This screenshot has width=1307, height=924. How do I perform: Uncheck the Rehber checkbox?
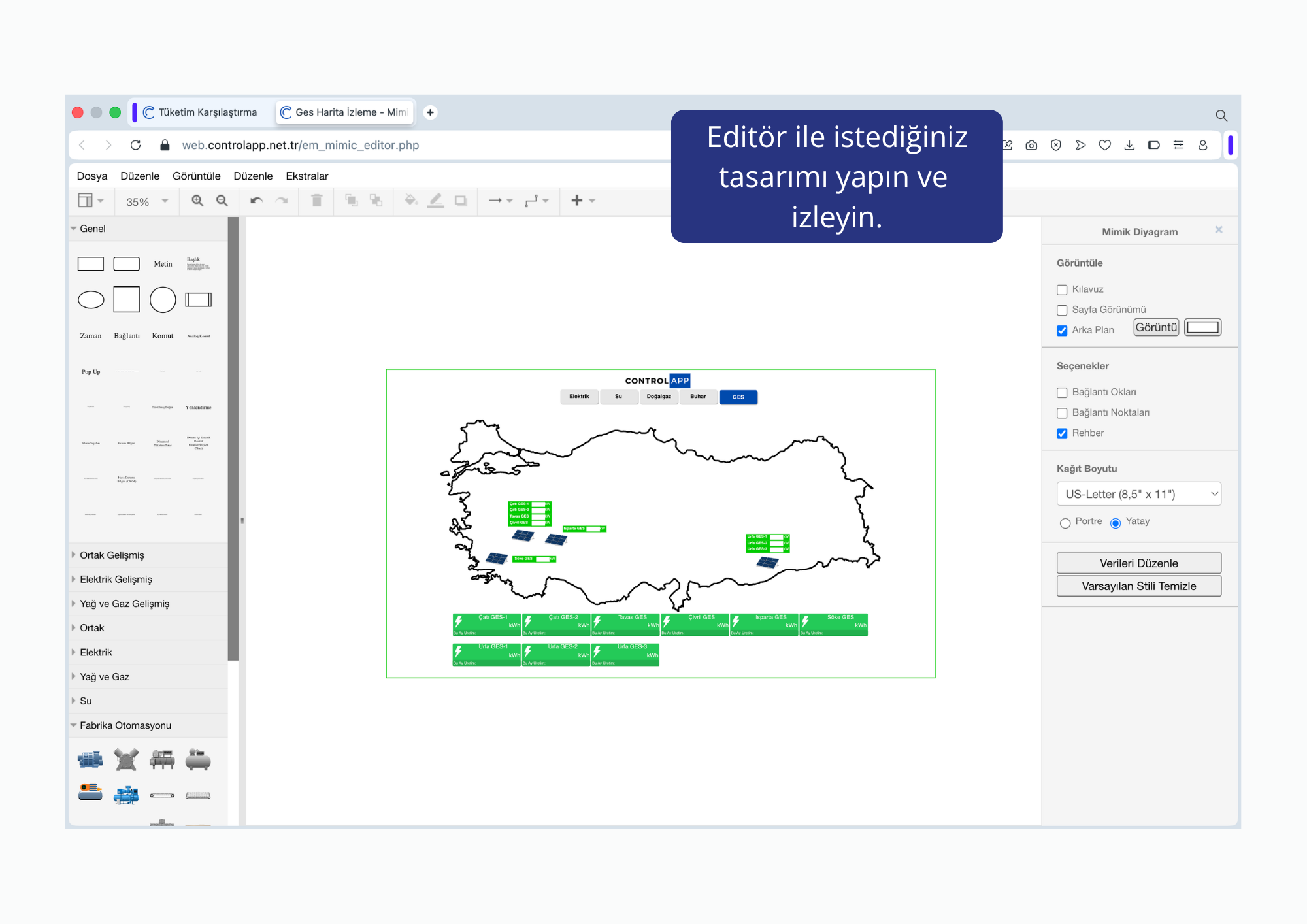(x=1062, y=433)
